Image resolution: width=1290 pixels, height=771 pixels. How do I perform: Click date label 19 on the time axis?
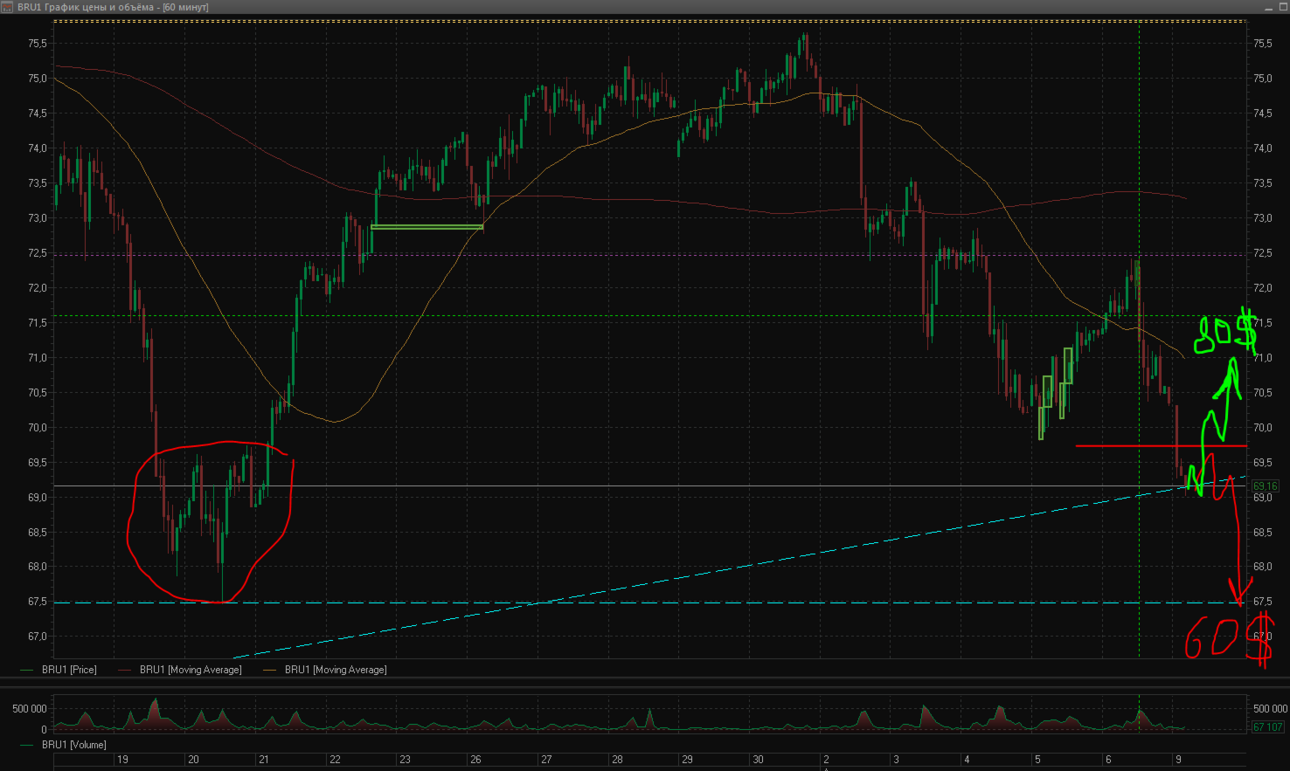point(122,760)
